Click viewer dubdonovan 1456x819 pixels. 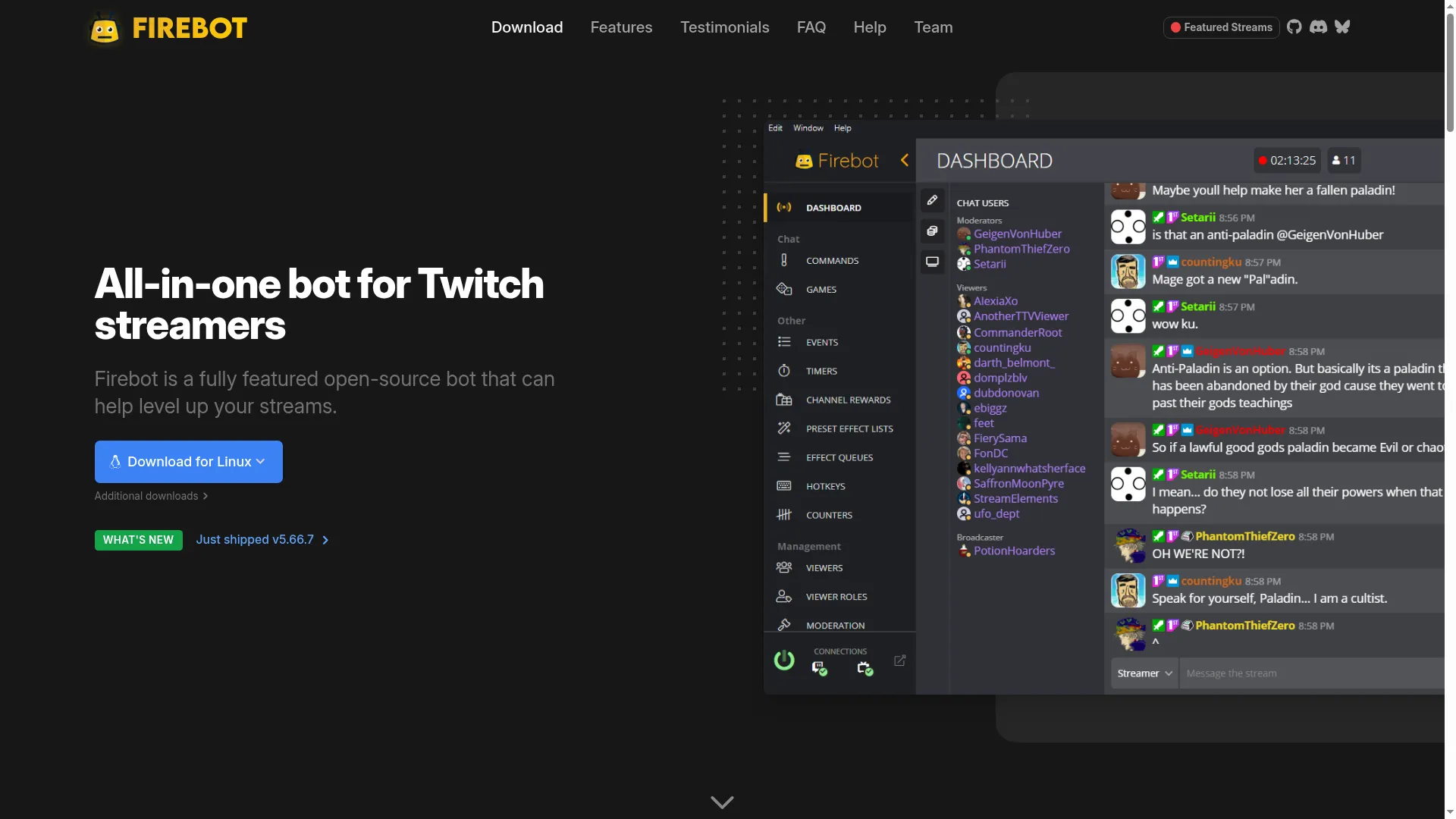pos(1006,393)
